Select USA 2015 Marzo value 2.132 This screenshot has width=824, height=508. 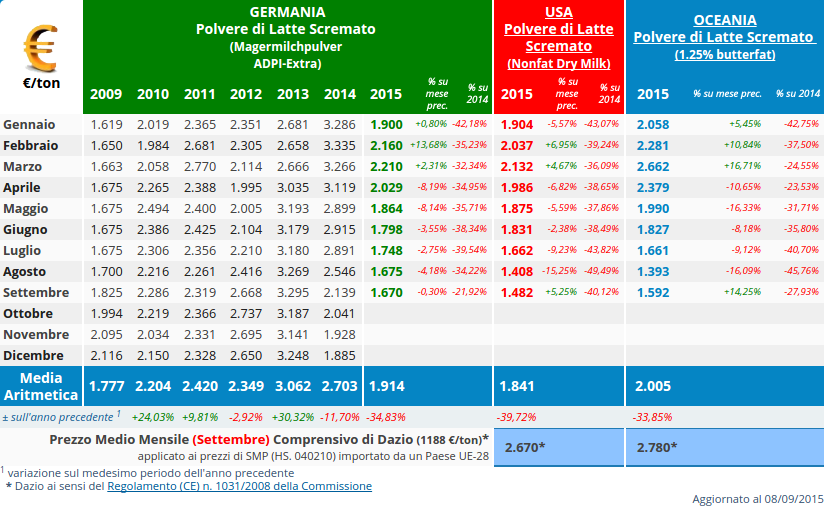516,166
